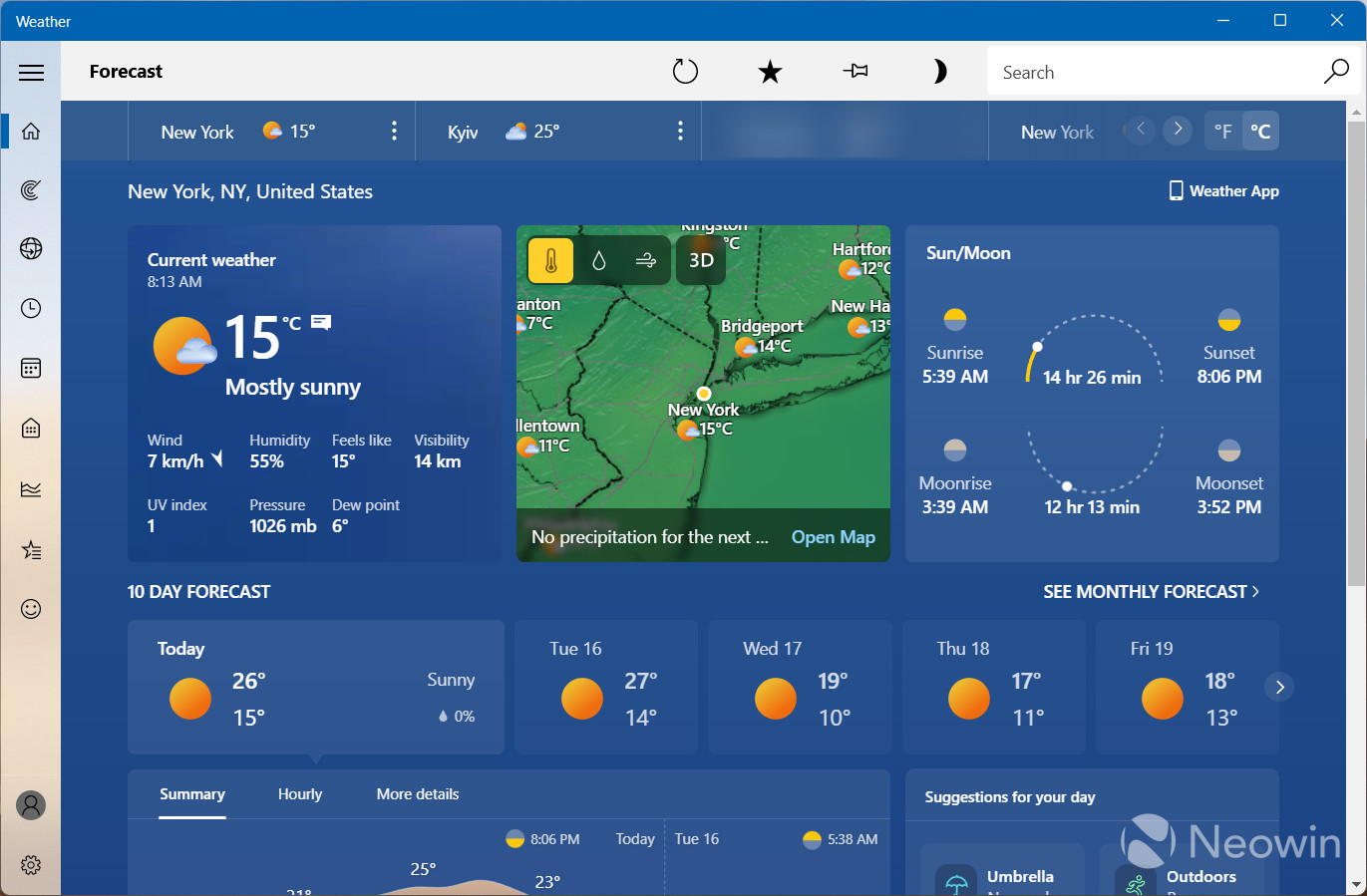
Task: Toggle dark mode with the moon icon
Action: click(x=939, y=72)
